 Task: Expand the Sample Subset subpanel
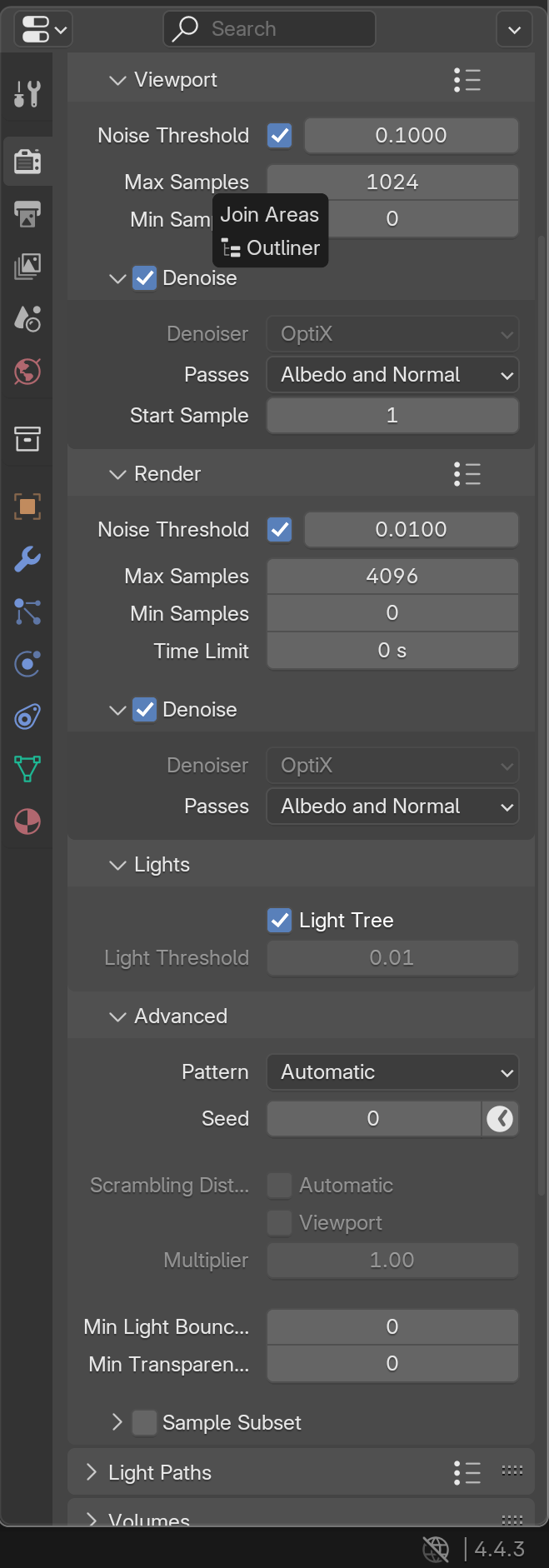pyautogui.click(x=117, y=1423)
